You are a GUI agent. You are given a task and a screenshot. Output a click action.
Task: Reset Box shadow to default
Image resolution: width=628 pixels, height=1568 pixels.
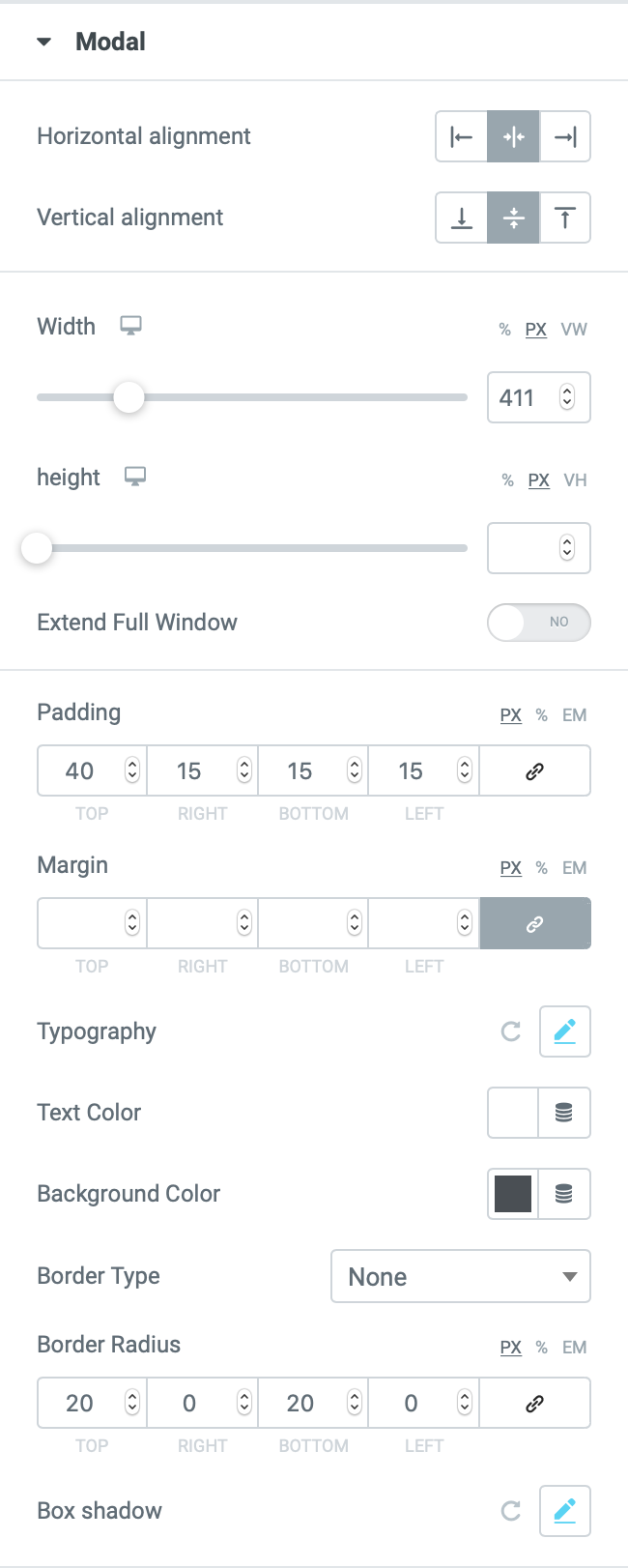pos(511,1511)
